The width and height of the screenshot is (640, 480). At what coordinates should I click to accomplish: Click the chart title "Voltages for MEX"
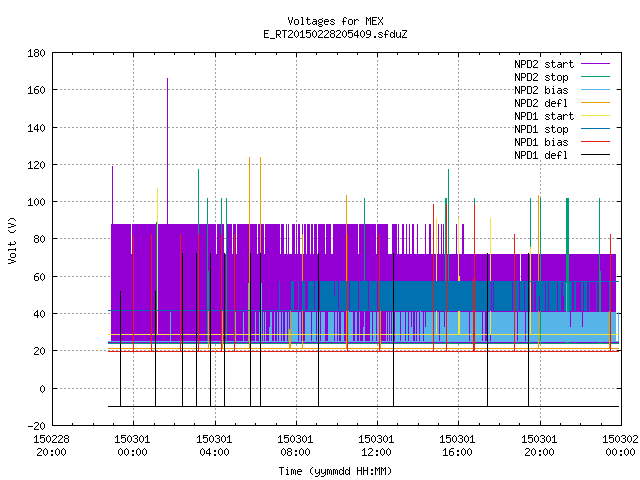tap(335, 21)
